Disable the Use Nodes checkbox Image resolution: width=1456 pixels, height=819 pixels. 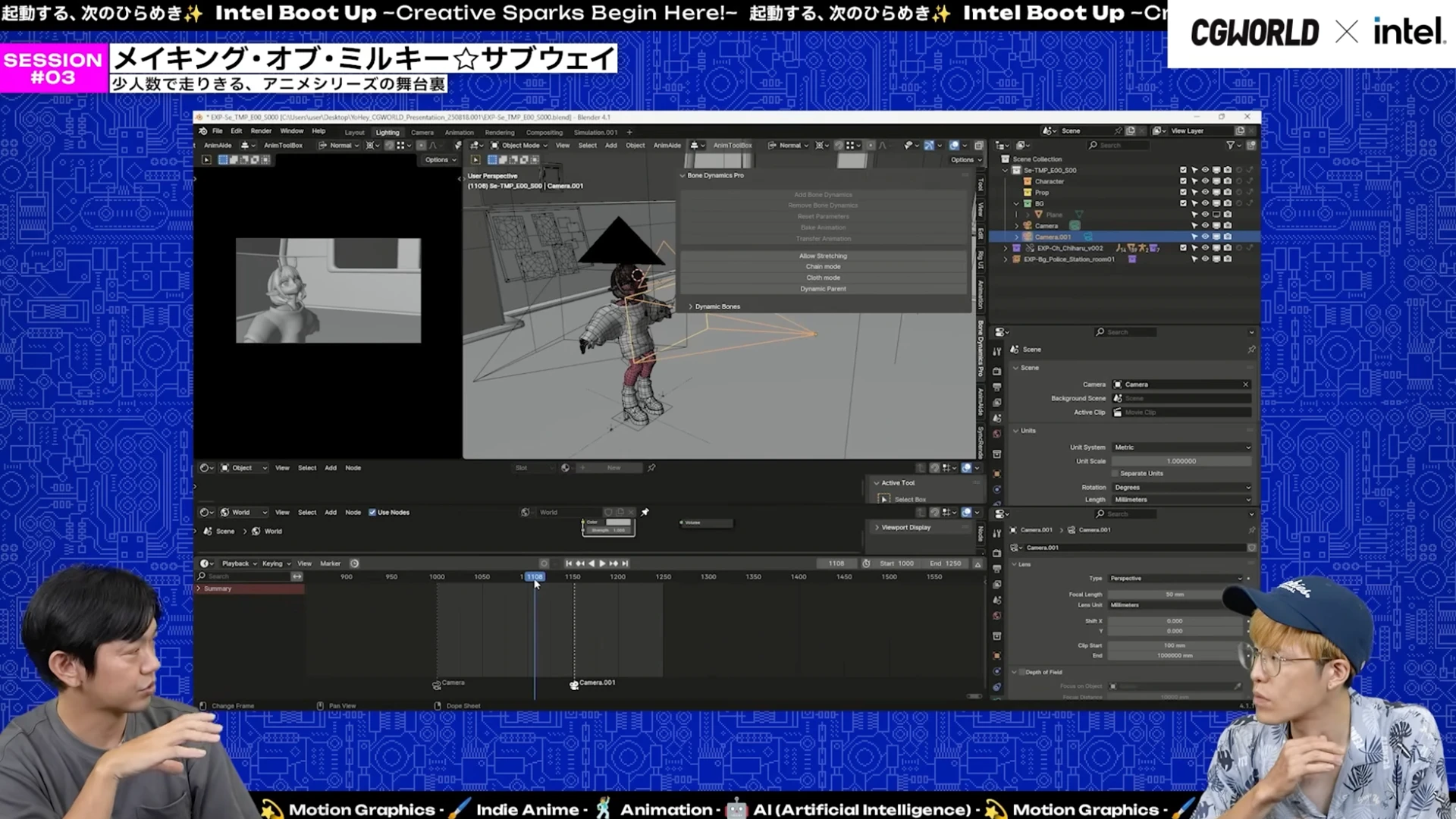372,513
